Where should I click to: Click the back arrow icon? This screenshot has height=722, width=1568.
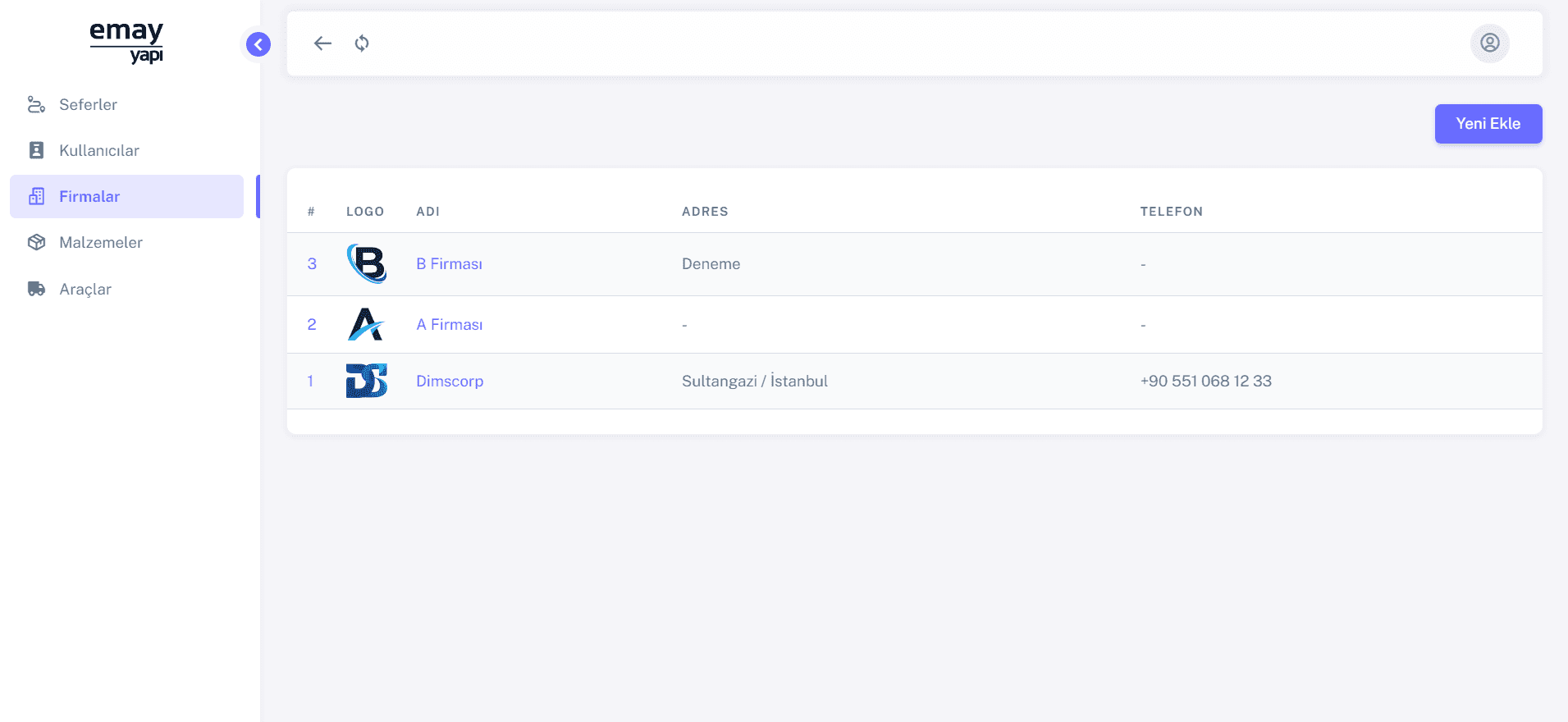(322, 43)
